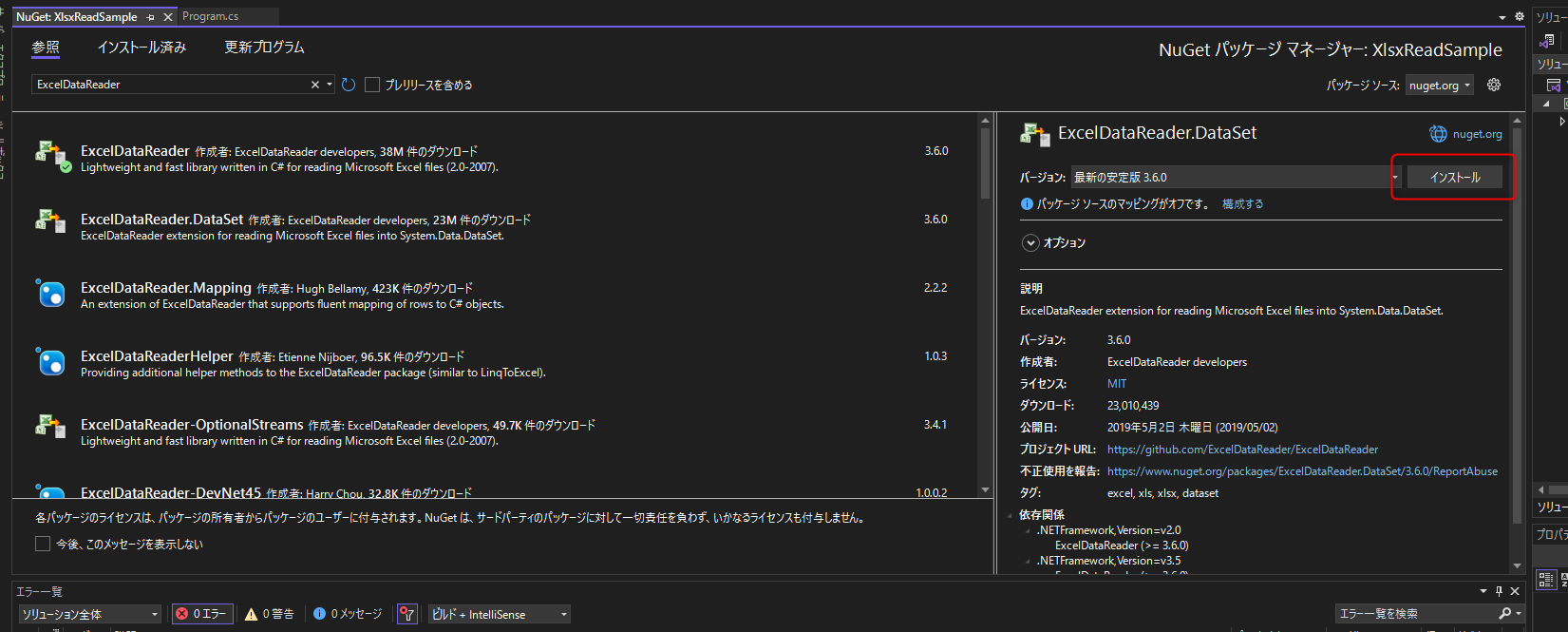Viewport: 1568px width, 632px height.
Task: Open NuGet package source settings gear
Action: tap(1494, 85)
